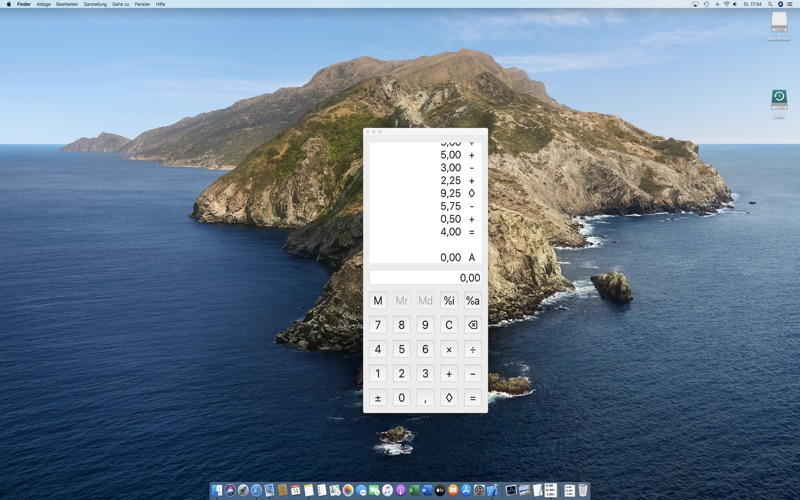Click the plus + key

point(449,373)
